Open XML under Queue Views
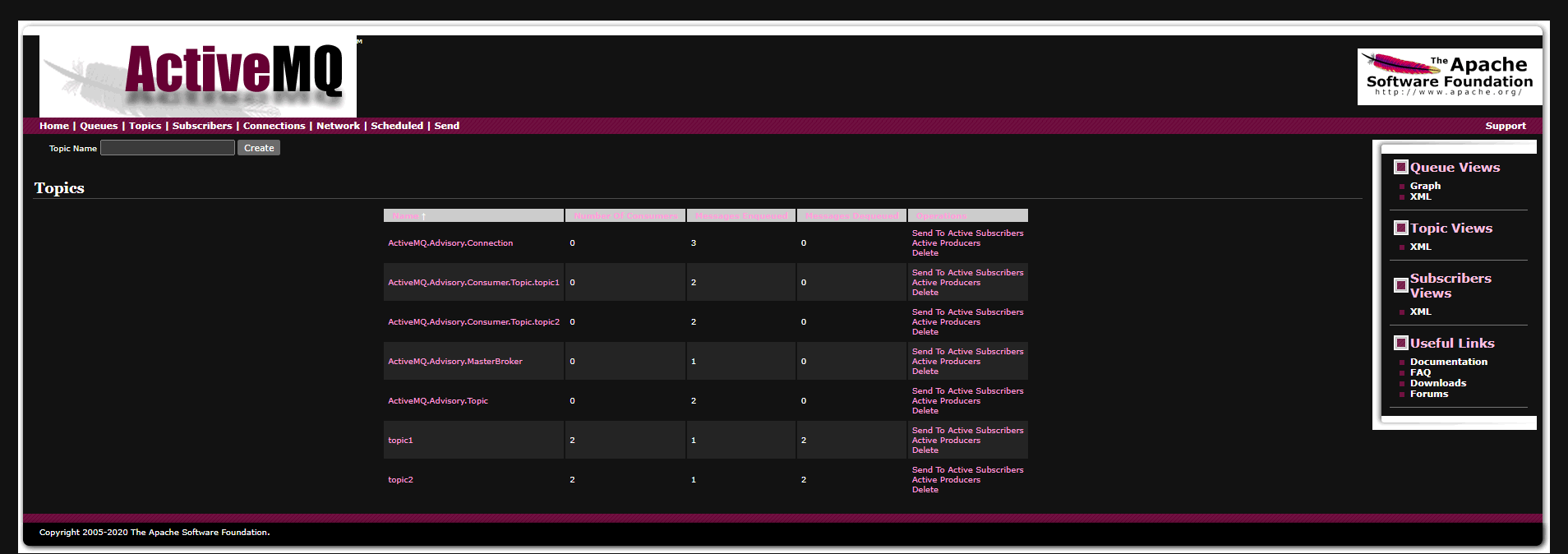This screenshot has height=554, width=1568. click(1420, 197)
